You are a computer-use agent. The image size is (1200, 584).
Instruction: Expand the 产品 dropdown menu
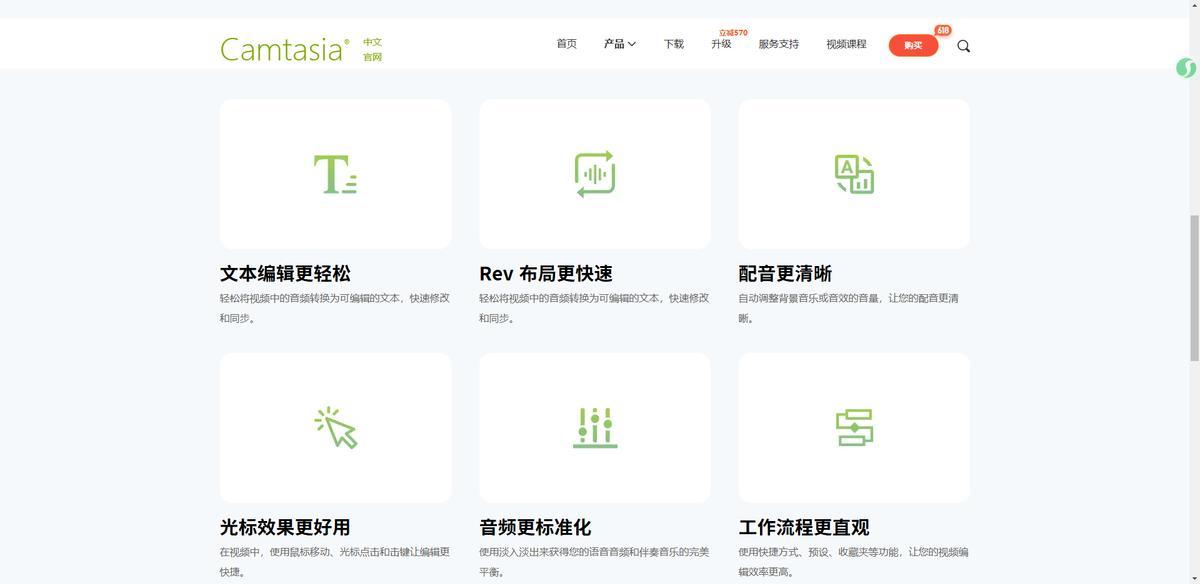(620, 44)
